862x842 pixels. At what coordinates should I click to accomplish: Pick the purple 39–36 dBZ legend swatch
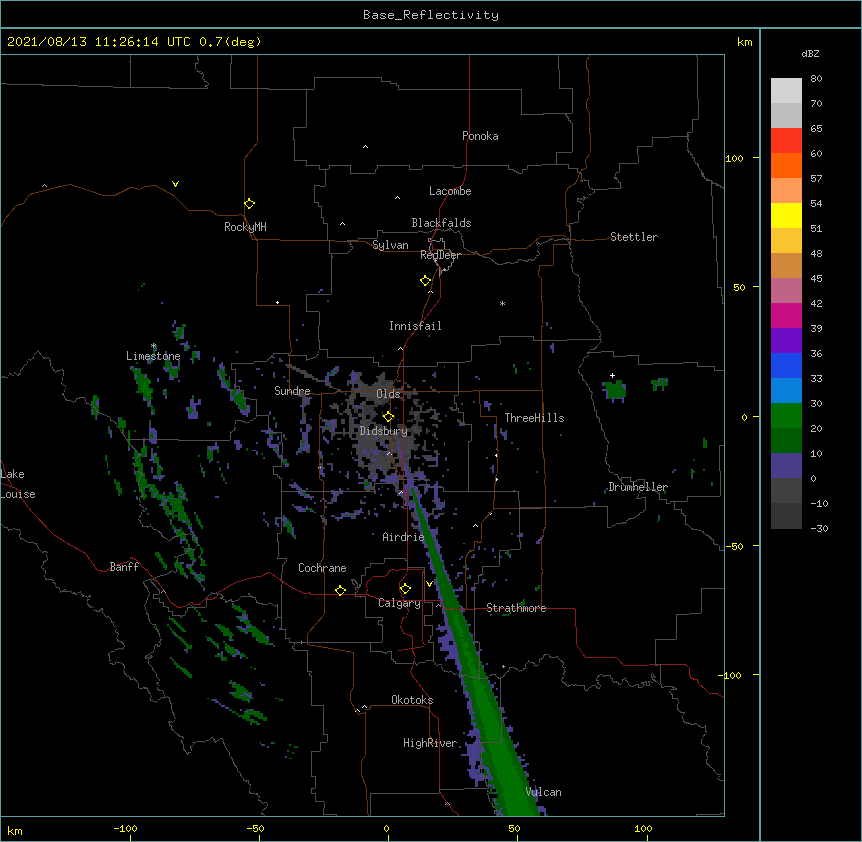click(786, 340)
